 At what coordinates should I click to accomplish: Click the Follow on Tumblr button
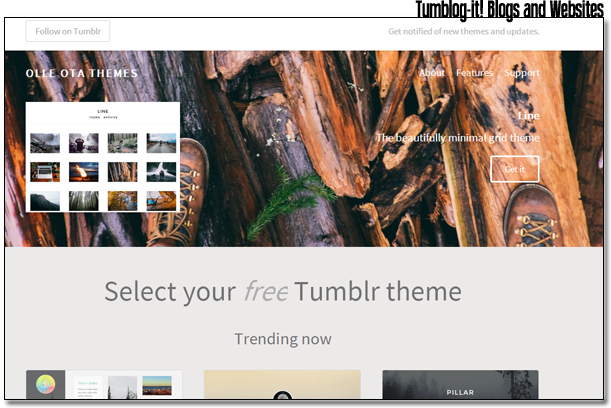[68, 31]
